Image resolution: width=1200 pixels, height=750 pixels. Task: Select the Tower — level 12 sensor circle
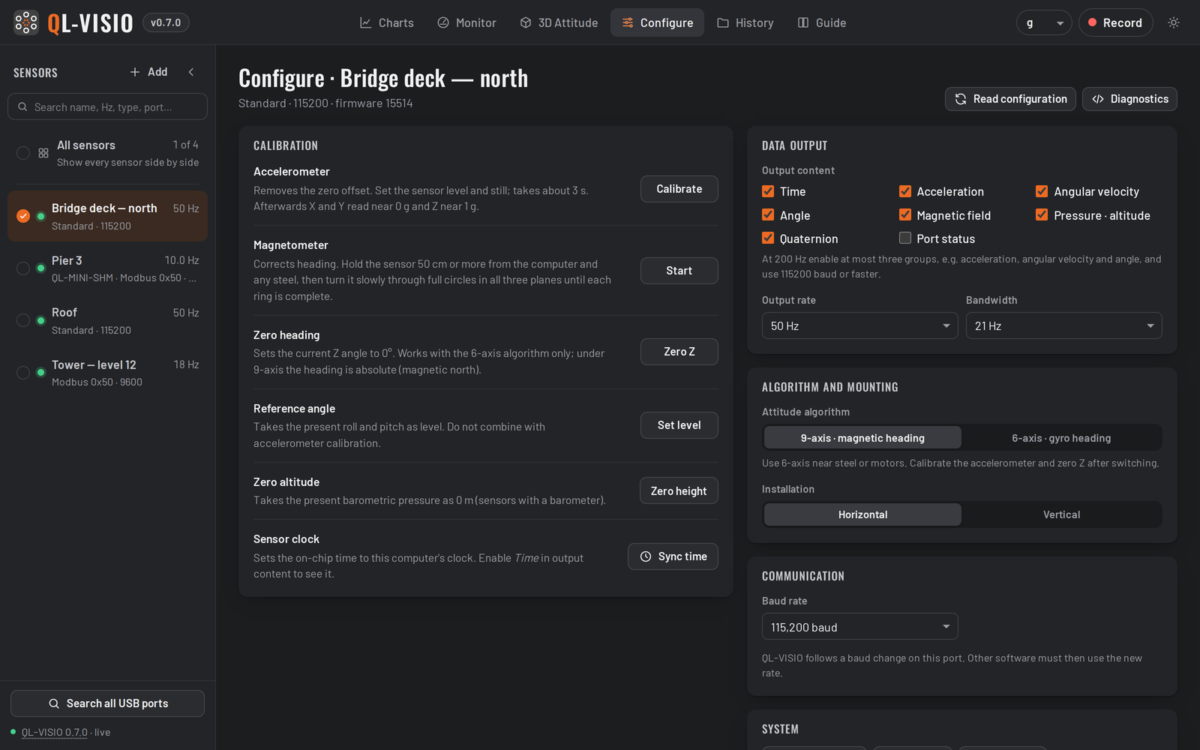(x=23, y=373)
